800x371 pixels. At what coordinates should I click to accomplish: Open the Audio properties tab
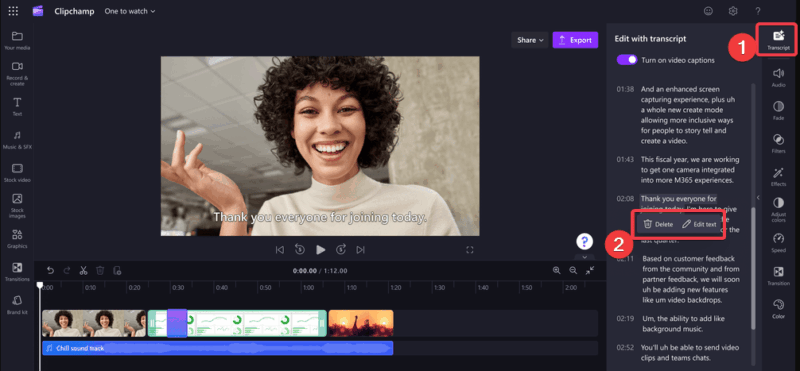778,78
